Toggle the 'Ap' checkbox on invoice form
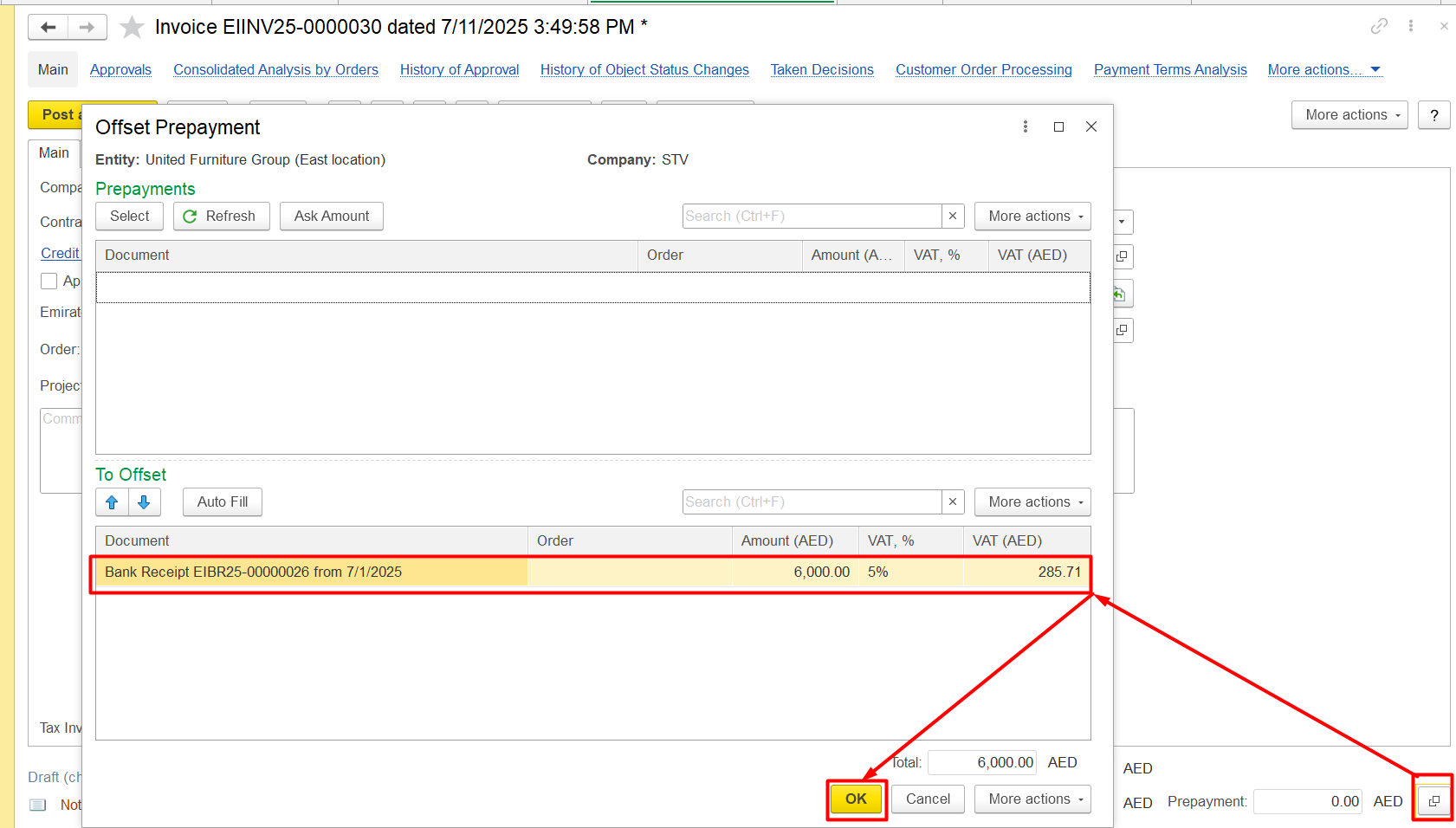The width and height of the screenshot is (1456, 828). tap(49, 281)
